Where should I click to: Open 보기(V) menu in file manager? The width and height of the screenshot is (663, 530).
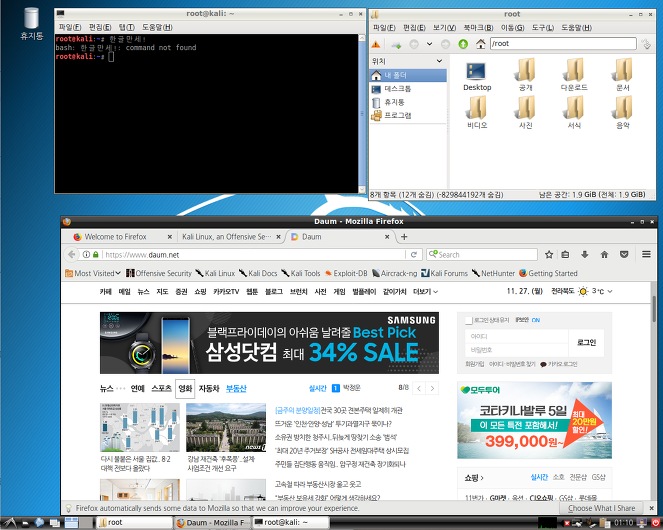click(444, 27)
